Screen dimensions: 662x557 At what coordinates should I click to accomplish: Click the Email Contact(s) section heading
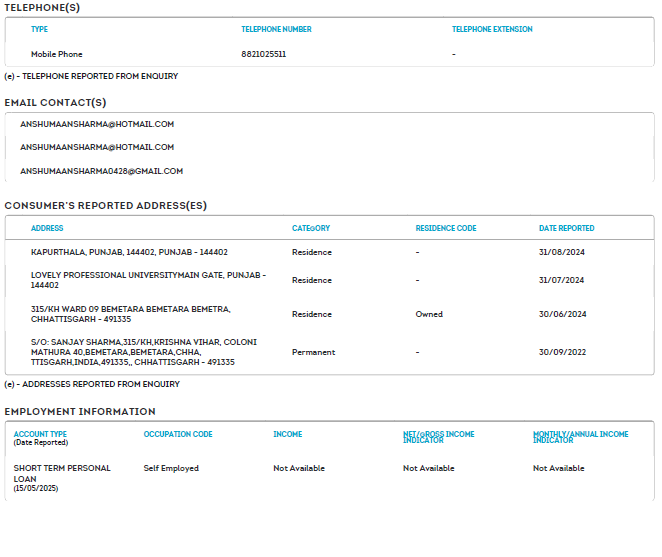tap(55, 102)
